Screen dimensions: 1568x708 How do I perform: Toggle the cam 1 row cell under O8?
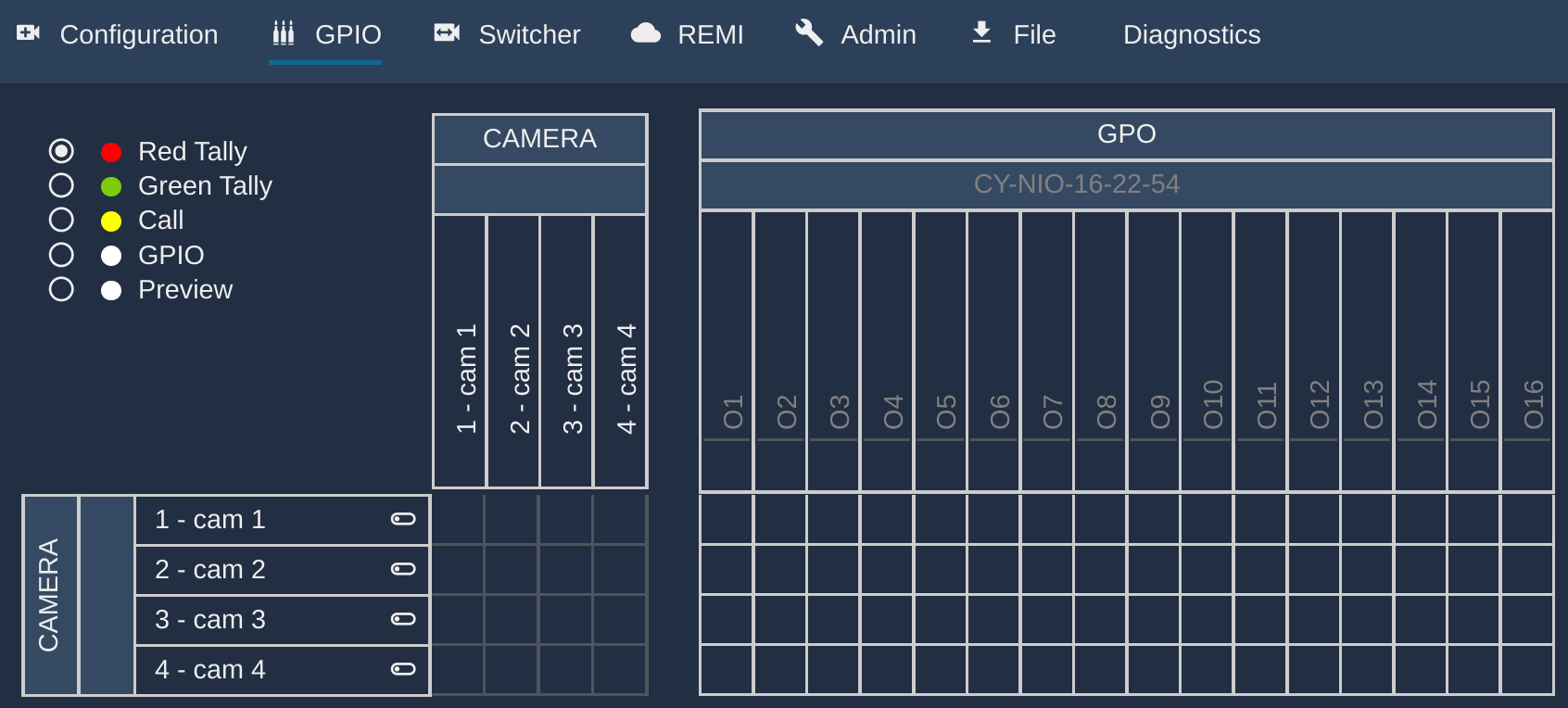pos(1101,519)
